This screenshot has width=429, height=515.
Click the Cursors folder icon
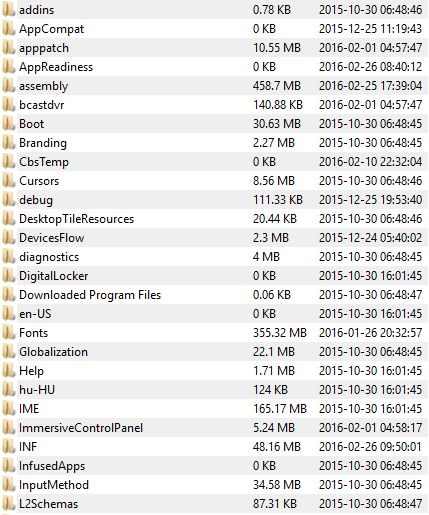[8, 181]
